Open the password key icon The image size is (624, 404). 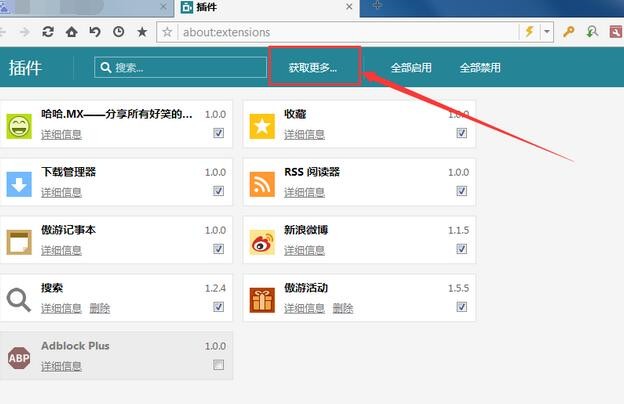click(x=568, y=32)
